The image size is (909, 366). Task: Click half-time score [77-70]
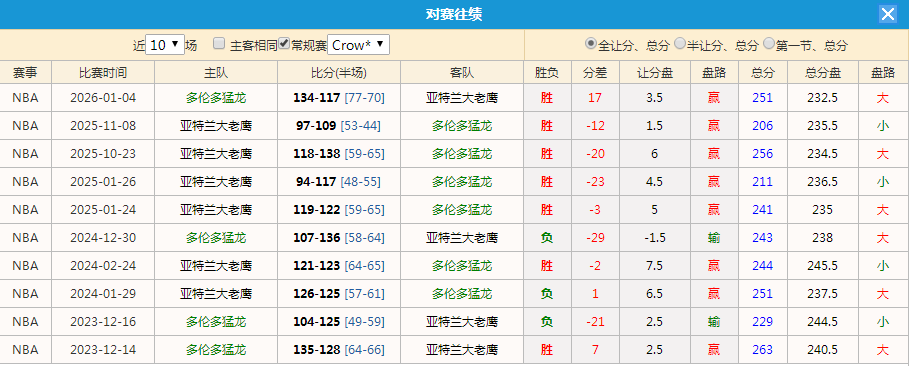pos(365,97)
